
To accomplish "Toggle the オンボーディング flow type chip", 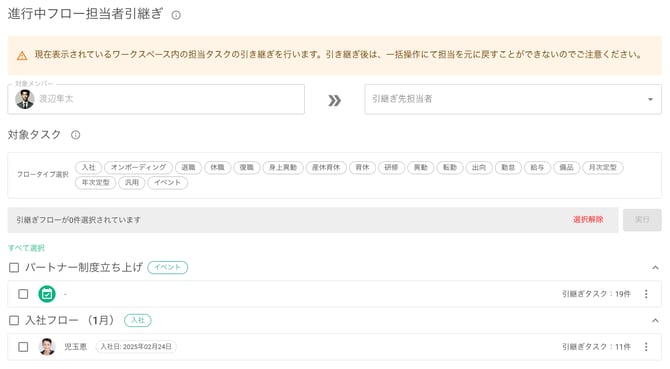I will pyautogui.click(x=138, y=167).
